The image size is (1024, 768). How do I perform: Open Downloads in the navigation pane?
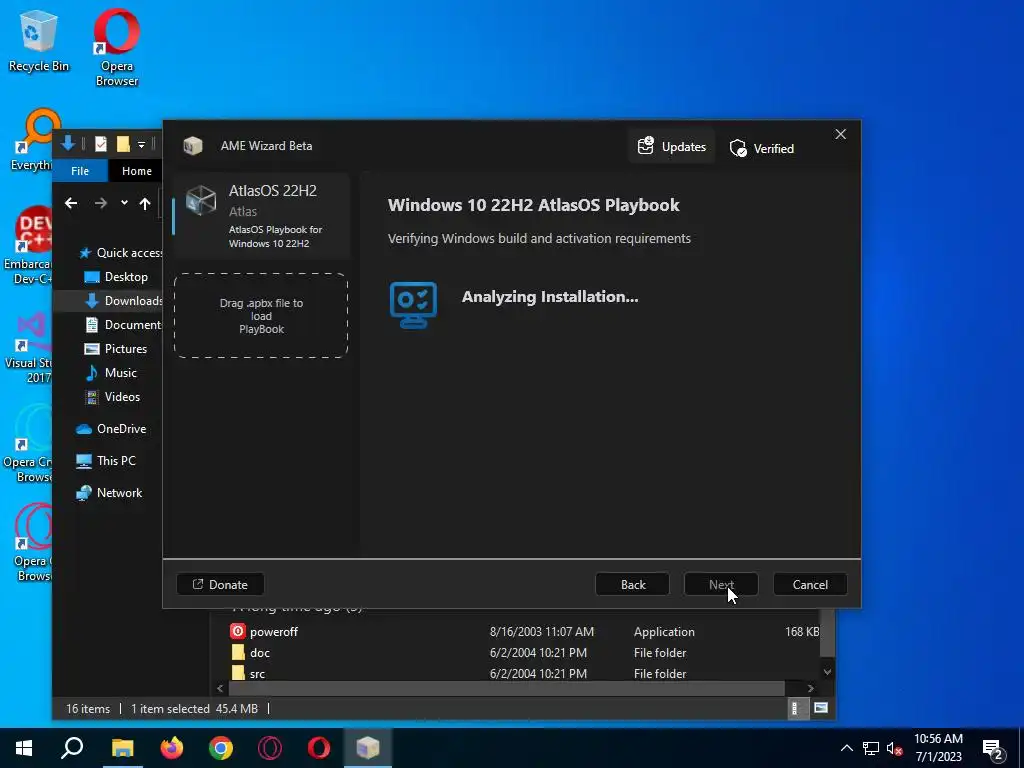click(x=123, y=300)
